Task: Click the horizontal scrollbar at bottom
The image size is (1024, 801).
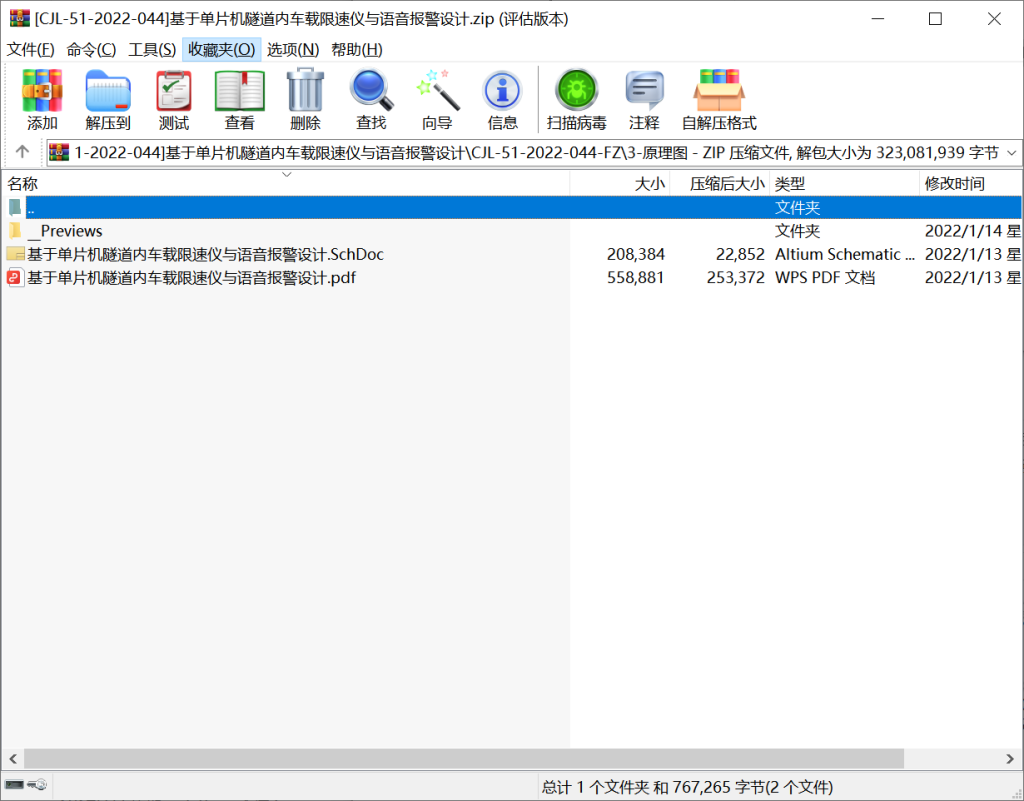Action: 464,759
